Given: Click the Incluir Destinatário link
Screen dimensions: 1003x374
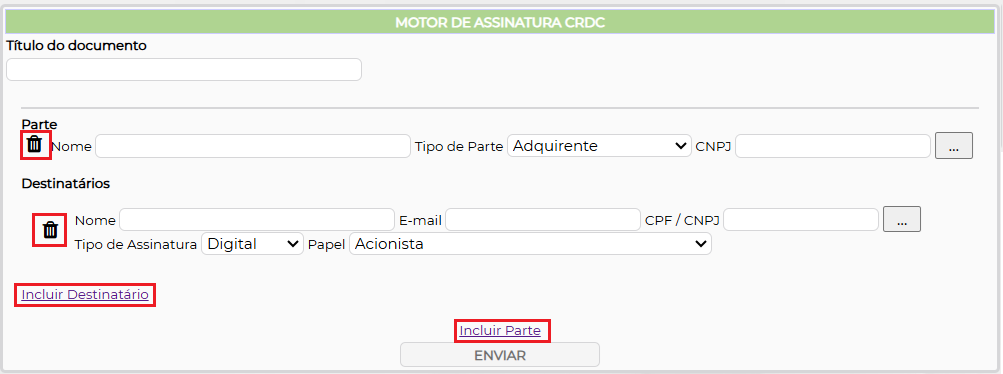Looking at the screenshot, I should tap(85, 295).
